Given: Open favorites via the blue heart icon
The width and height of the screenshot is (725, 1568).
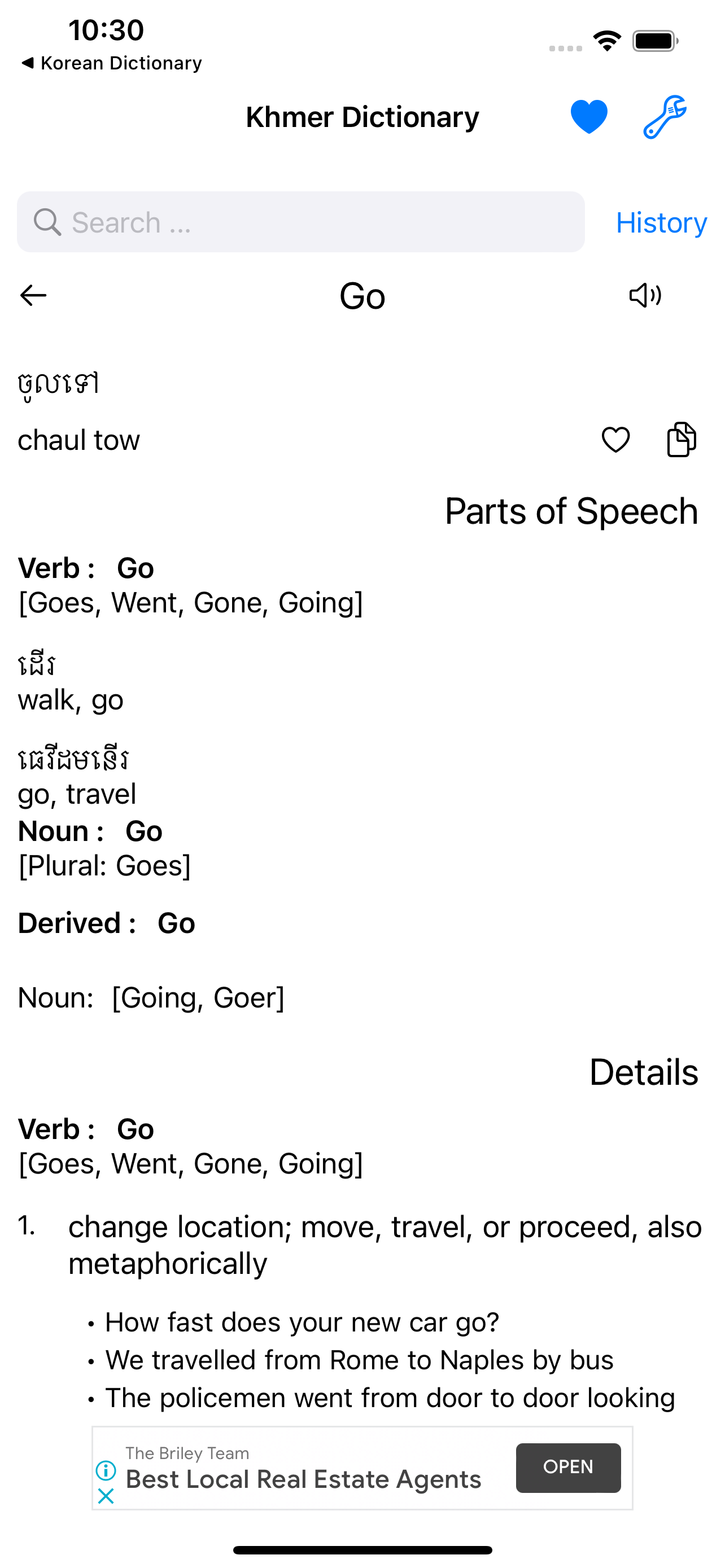Looking at the screenshot, I should (589, 116).
